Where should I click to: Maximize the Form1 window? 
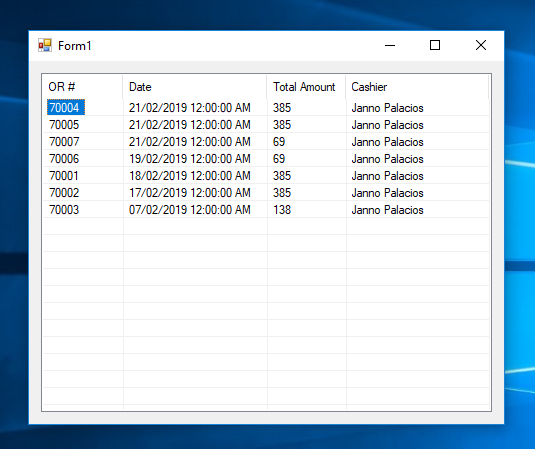(x=435, y=45)
